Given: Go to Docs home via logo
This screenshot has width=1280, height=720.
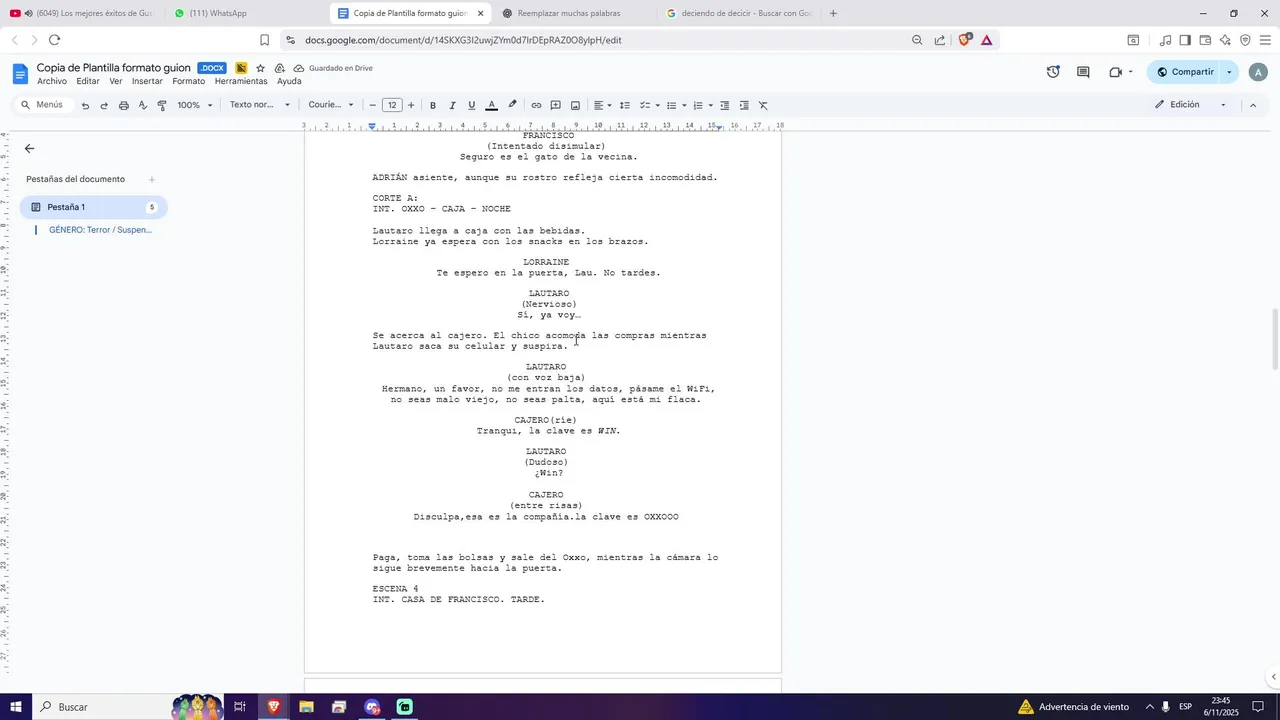Looking at the screenshot, I should pos(20,73).
